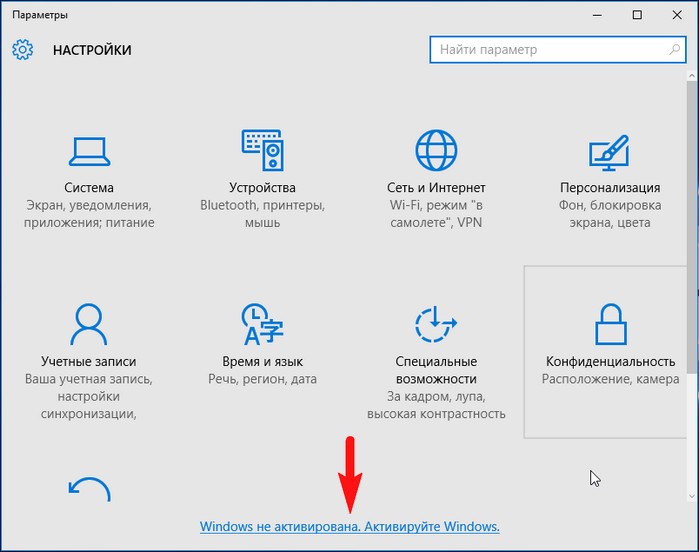The height and width of the screenshot is (552, 699).
Task: Click the Ваша учетная запись description
Action: 89,396
